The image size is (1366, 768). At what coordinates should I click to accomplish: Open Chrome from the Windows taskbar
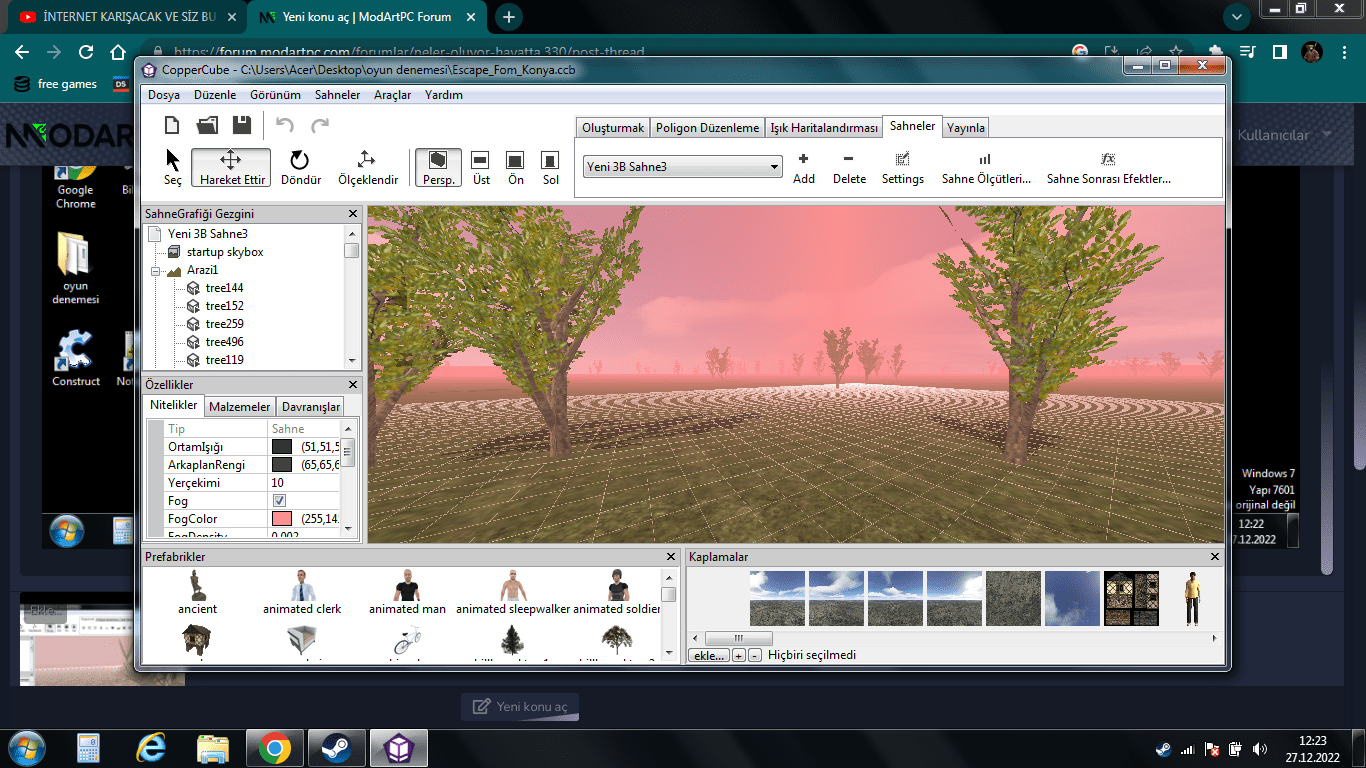point(274,747)
